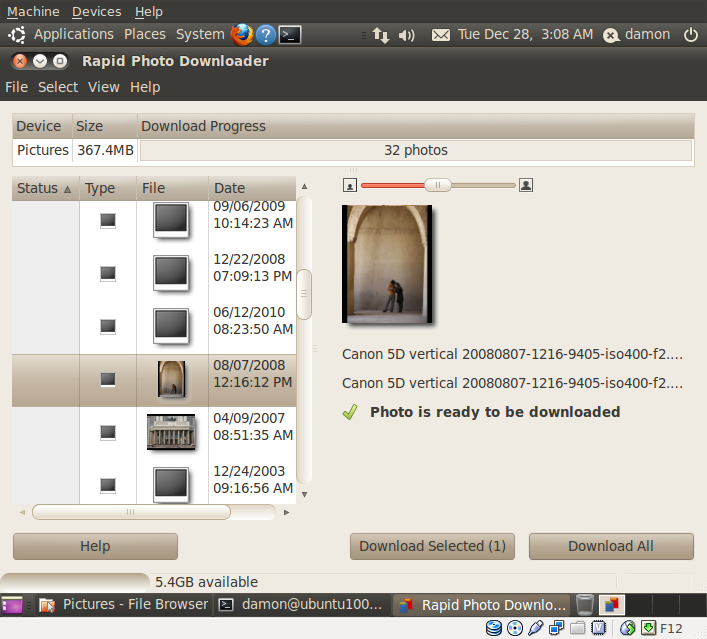The width and height of the screenshot is (707, 639).
Task: Click the VirtualBox virtualization V status icon
Action: tap(598, 628)
